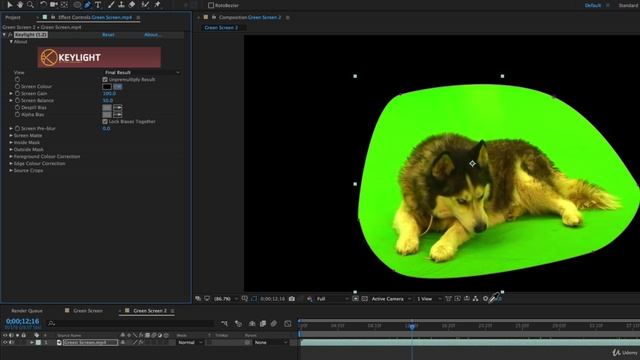Switch to the Project panel tab

coord(13,18)
